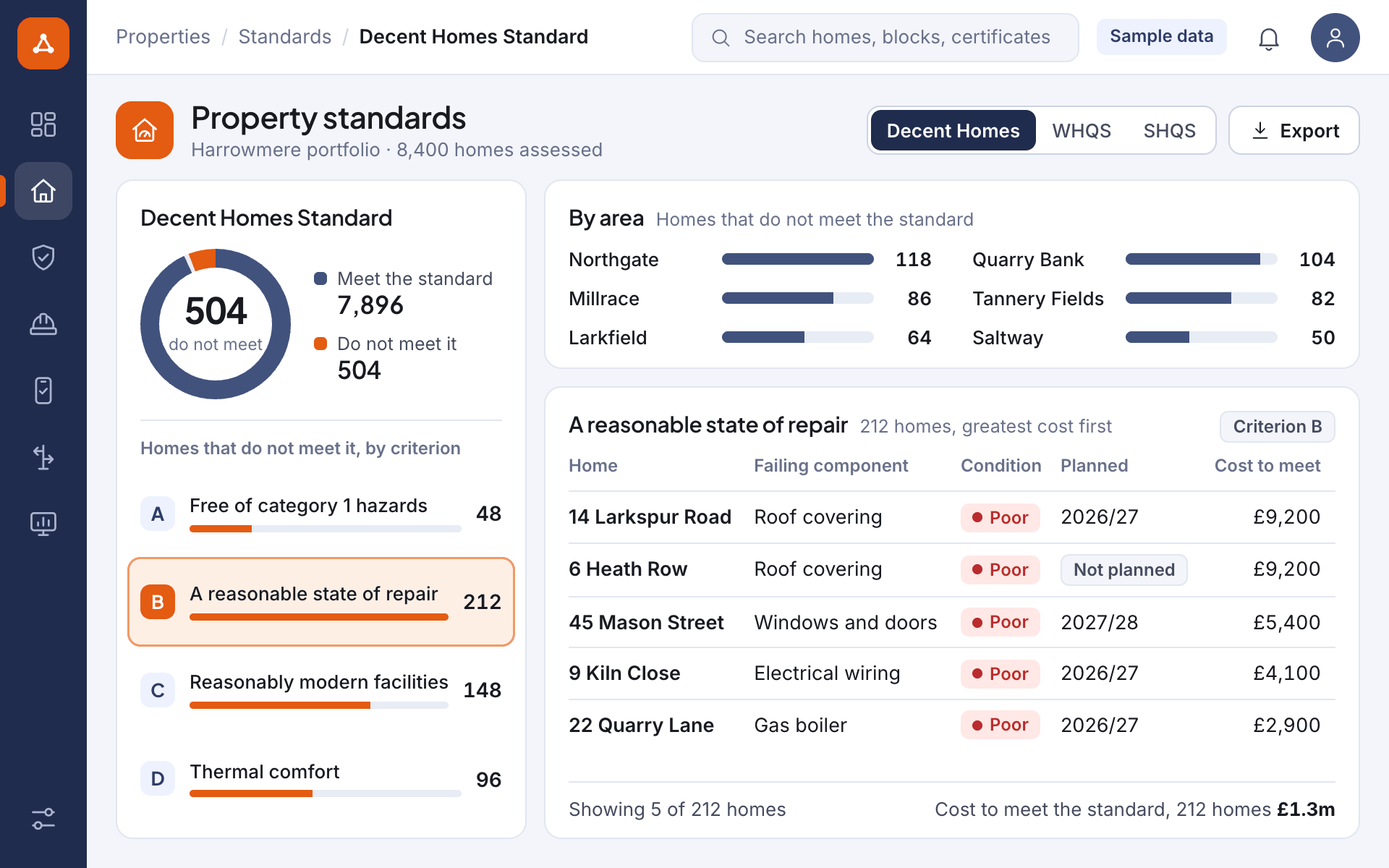Click the Cost to meet column header
Viewport: 1389px width, 868px height.
(x=1267, y=466)
